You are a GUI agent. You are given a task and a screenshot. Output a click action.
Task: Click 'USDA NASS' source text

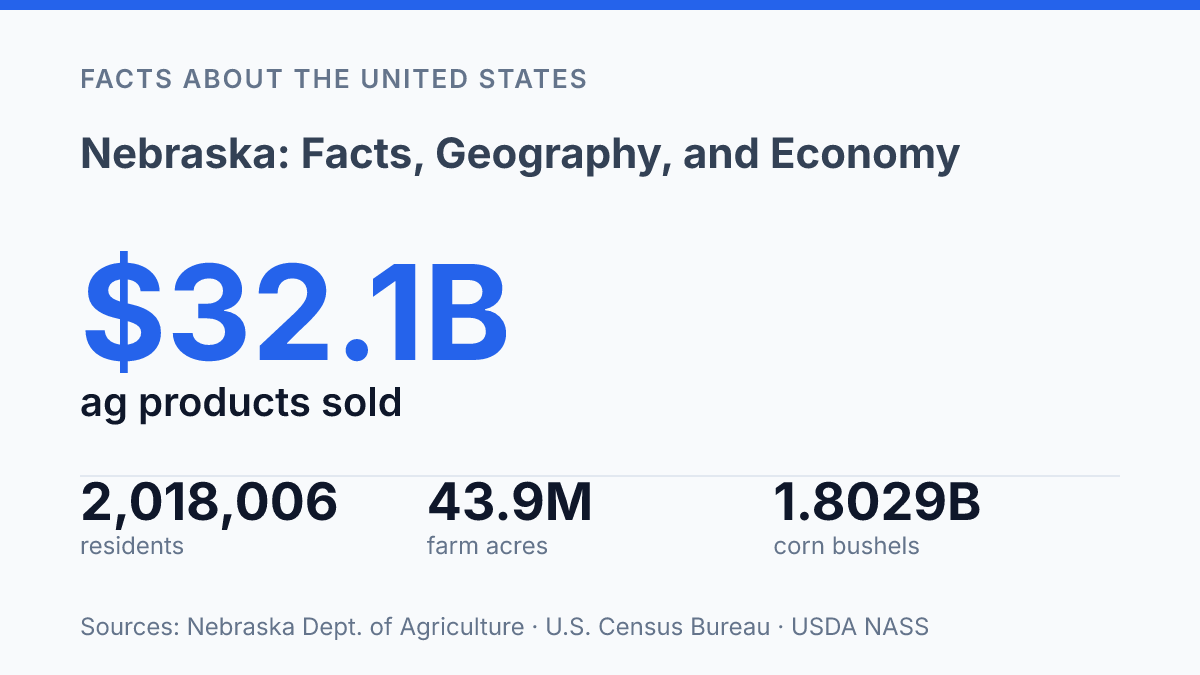tap(860, 627)
